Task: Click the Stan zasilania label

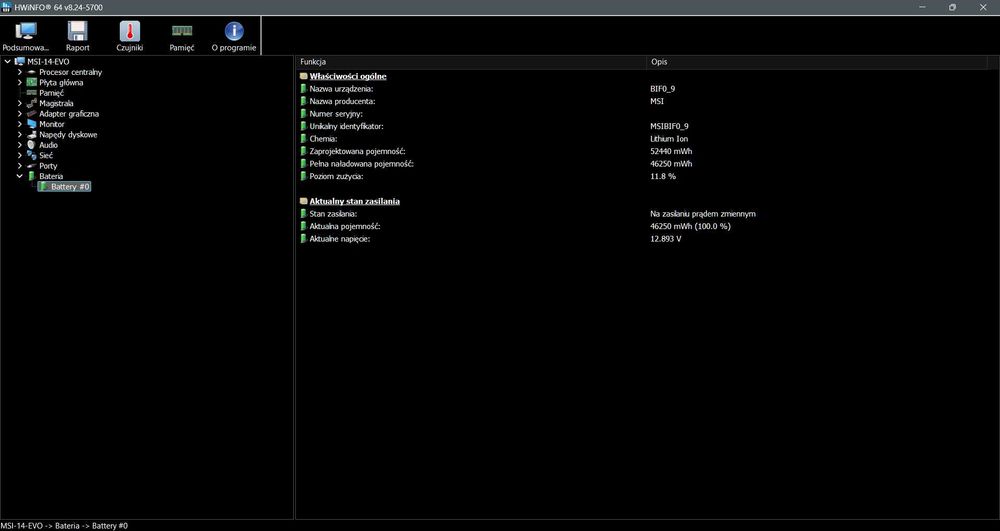Action: 334,214
